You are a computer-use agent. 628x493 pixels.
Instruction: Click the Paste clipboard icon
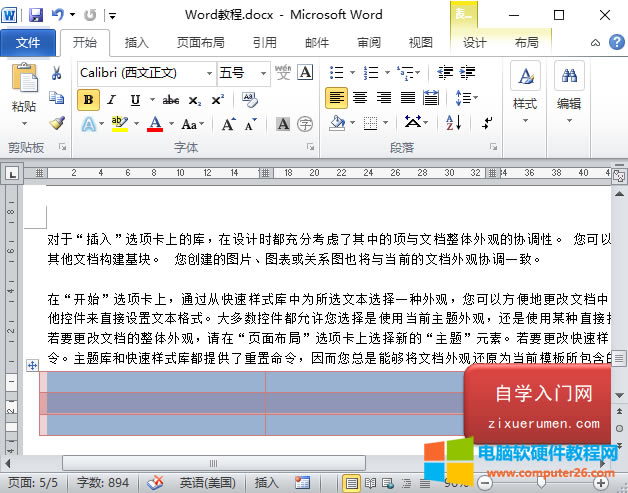coord(24,78)
